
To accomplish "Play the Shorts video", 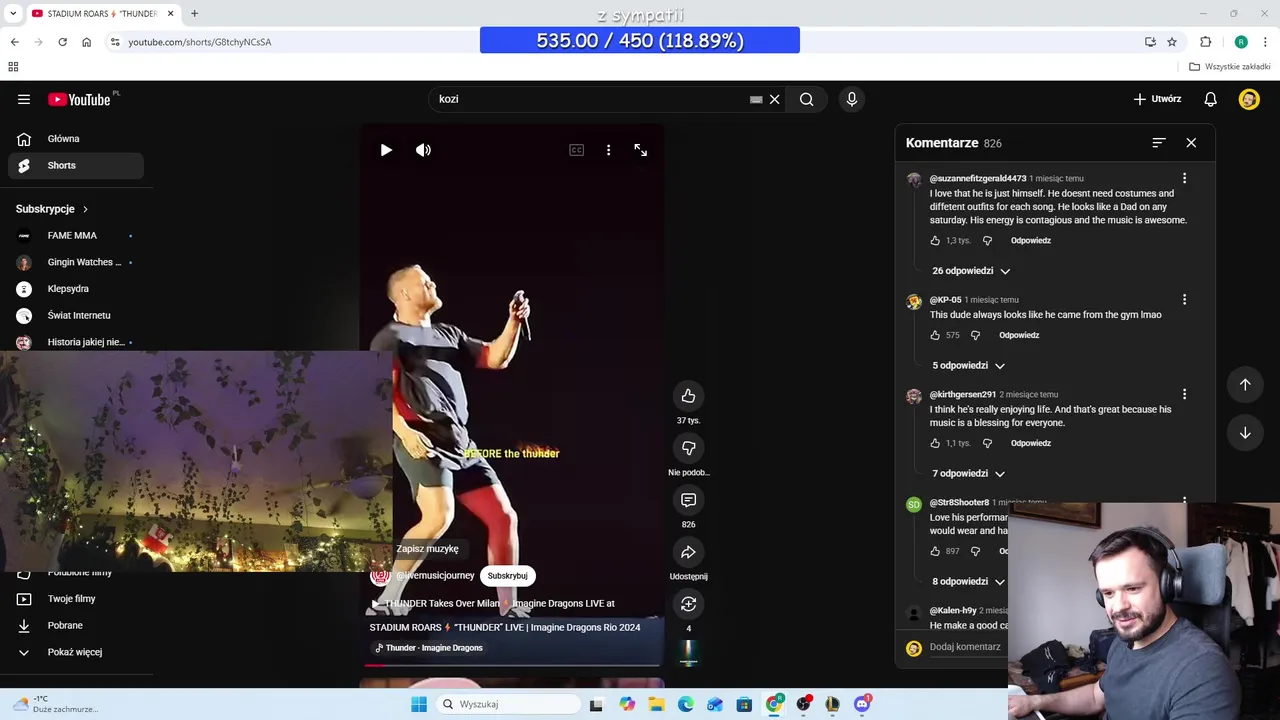I will pyautogui.click(x=386, y=150).
